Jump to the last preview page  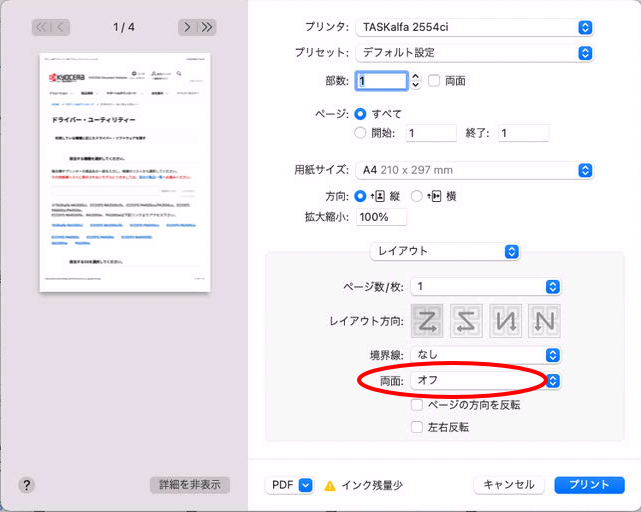point(207,27)
